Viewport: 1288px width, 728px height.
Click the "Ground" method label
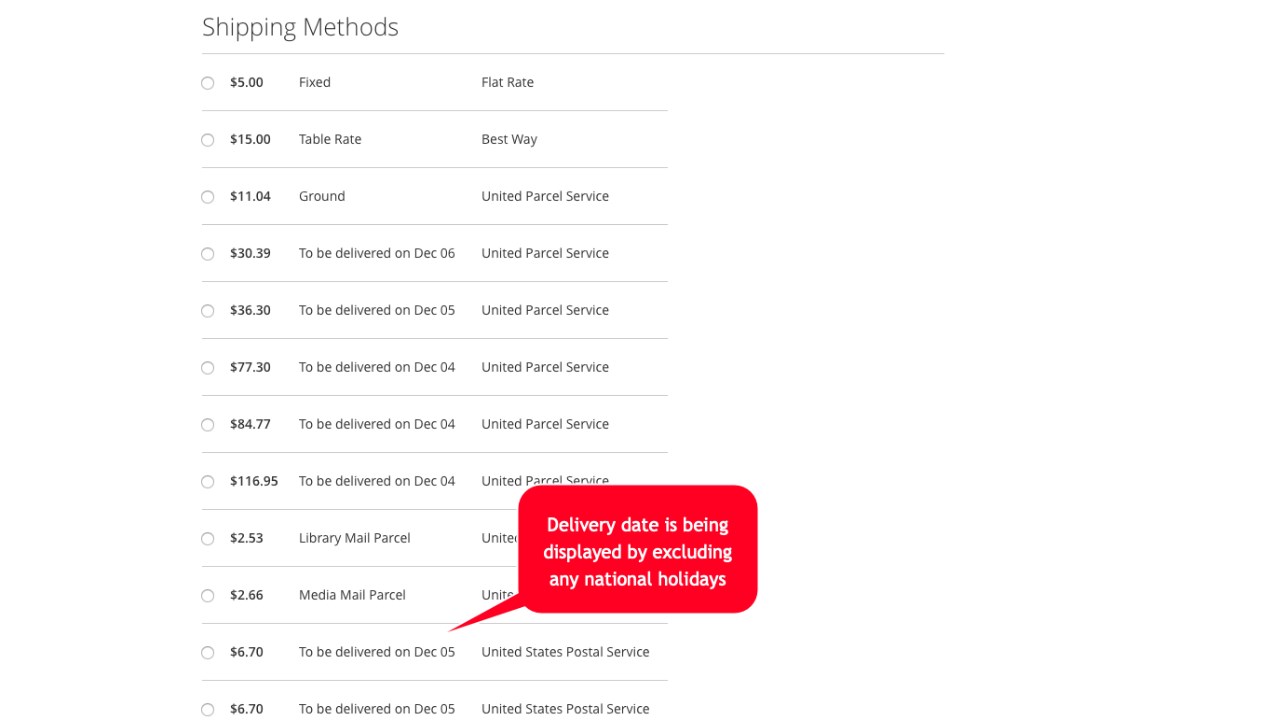coord(322,196)
